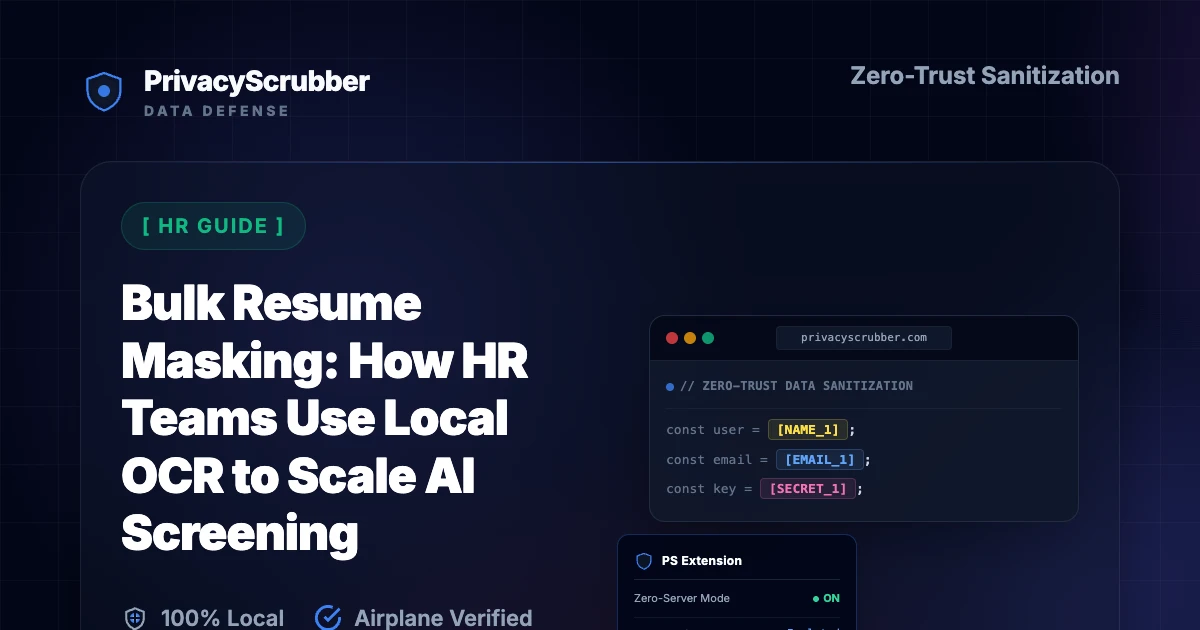
Task: Click the checkmark badge beside Airplane Verified
Action: [x=328, y=618]
